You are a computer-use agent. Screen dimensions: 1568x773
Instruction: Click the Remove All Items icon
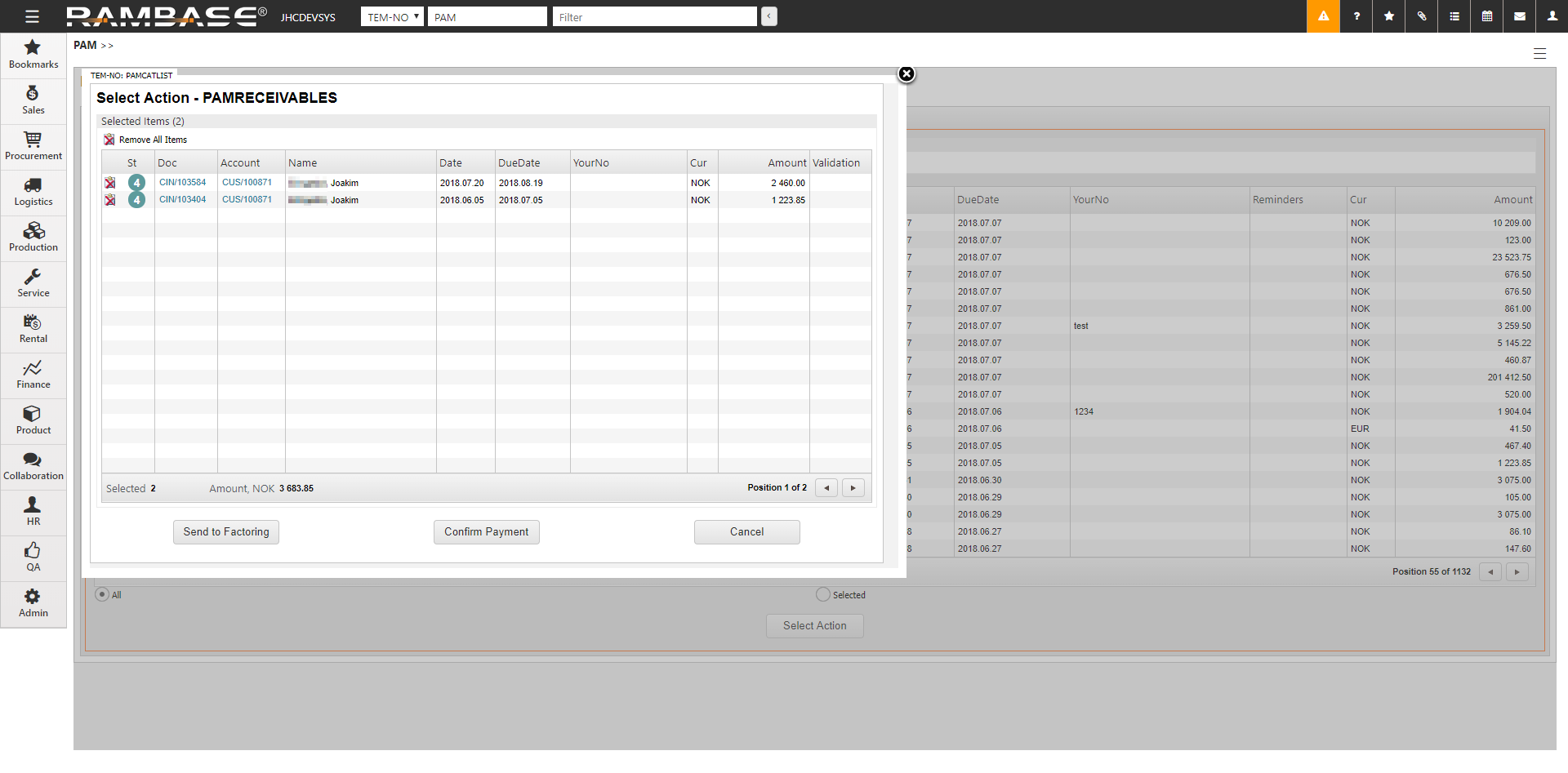(x=109, y=140)
